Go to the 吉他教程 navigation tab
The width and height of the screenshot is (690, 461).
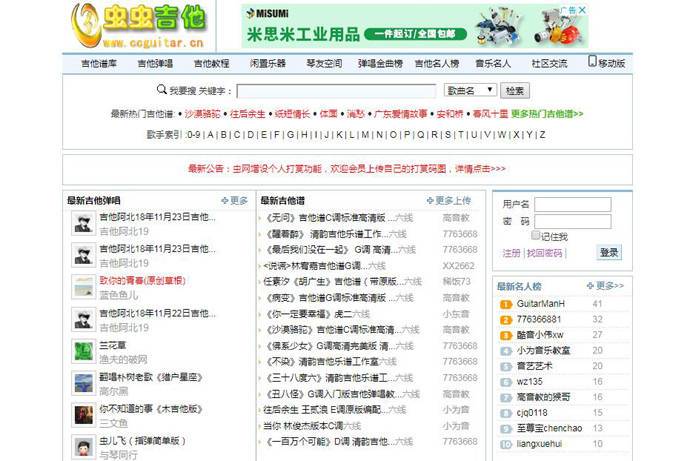click(x=211, y=63)
